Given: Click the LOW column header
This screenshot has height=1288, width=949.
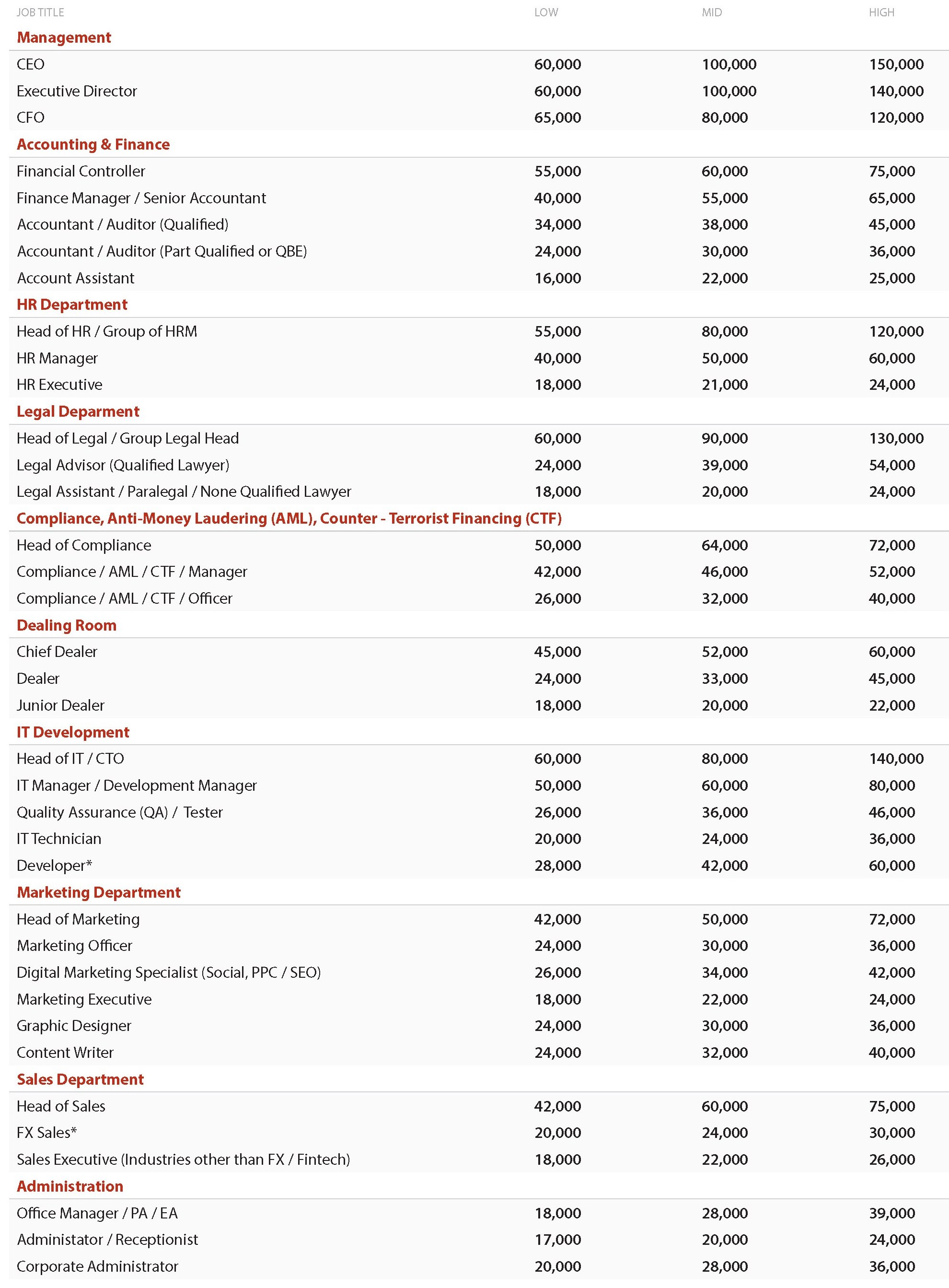Looking at the screenshot, I should click(x=546, y=12).
